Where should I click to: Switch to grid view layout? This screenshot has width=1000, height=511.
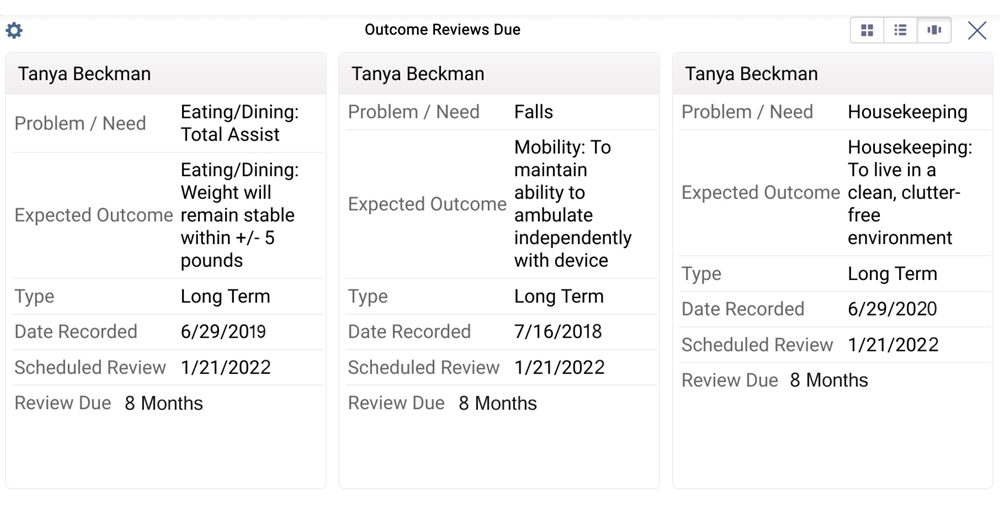coord(867,30)
